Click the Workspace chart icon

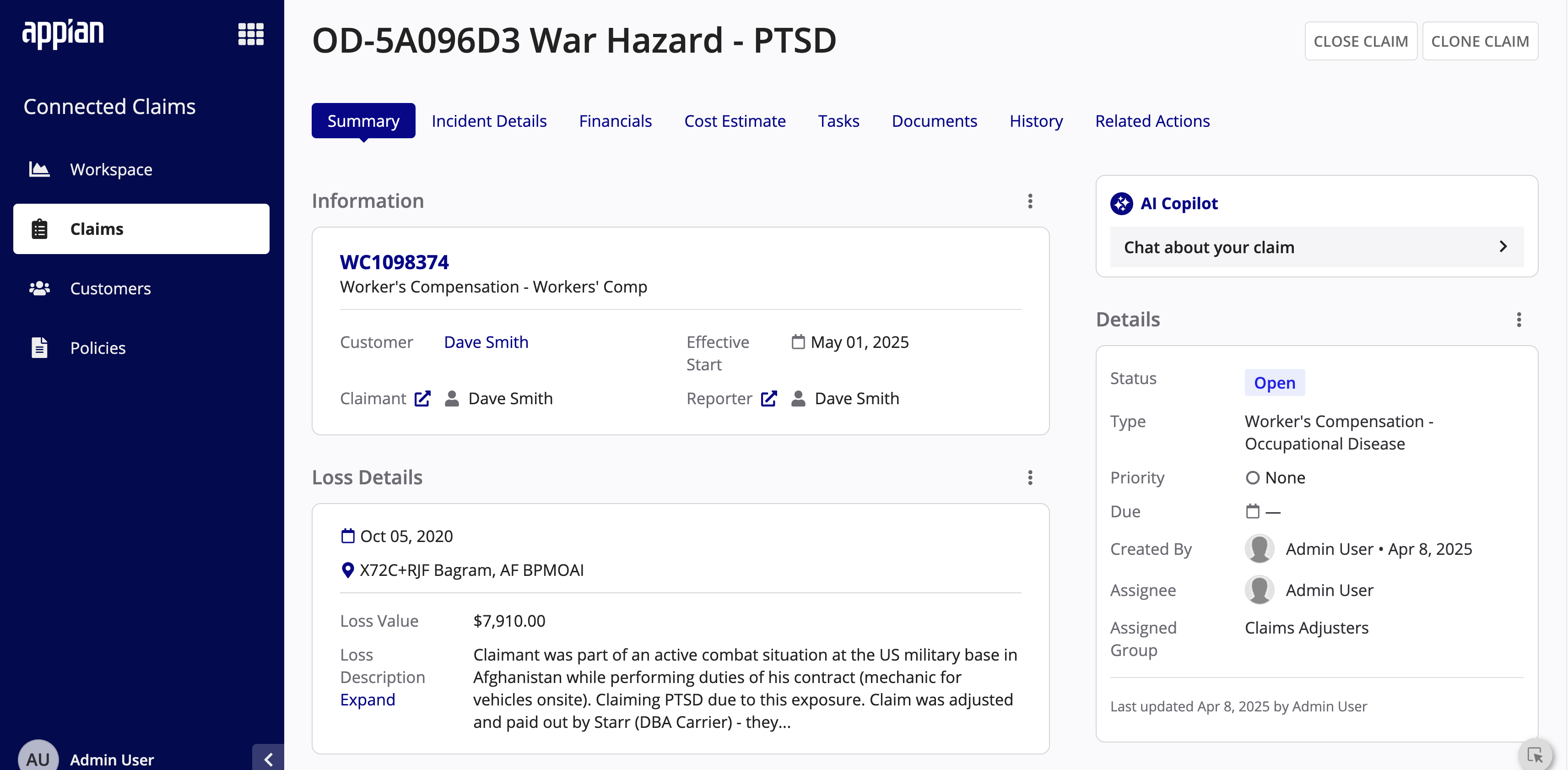(x=39, y=169)
